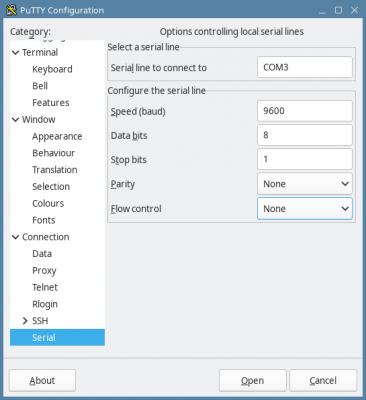Select Rlogin under Connection
366x400 pixels.
(x=45, y=304)
